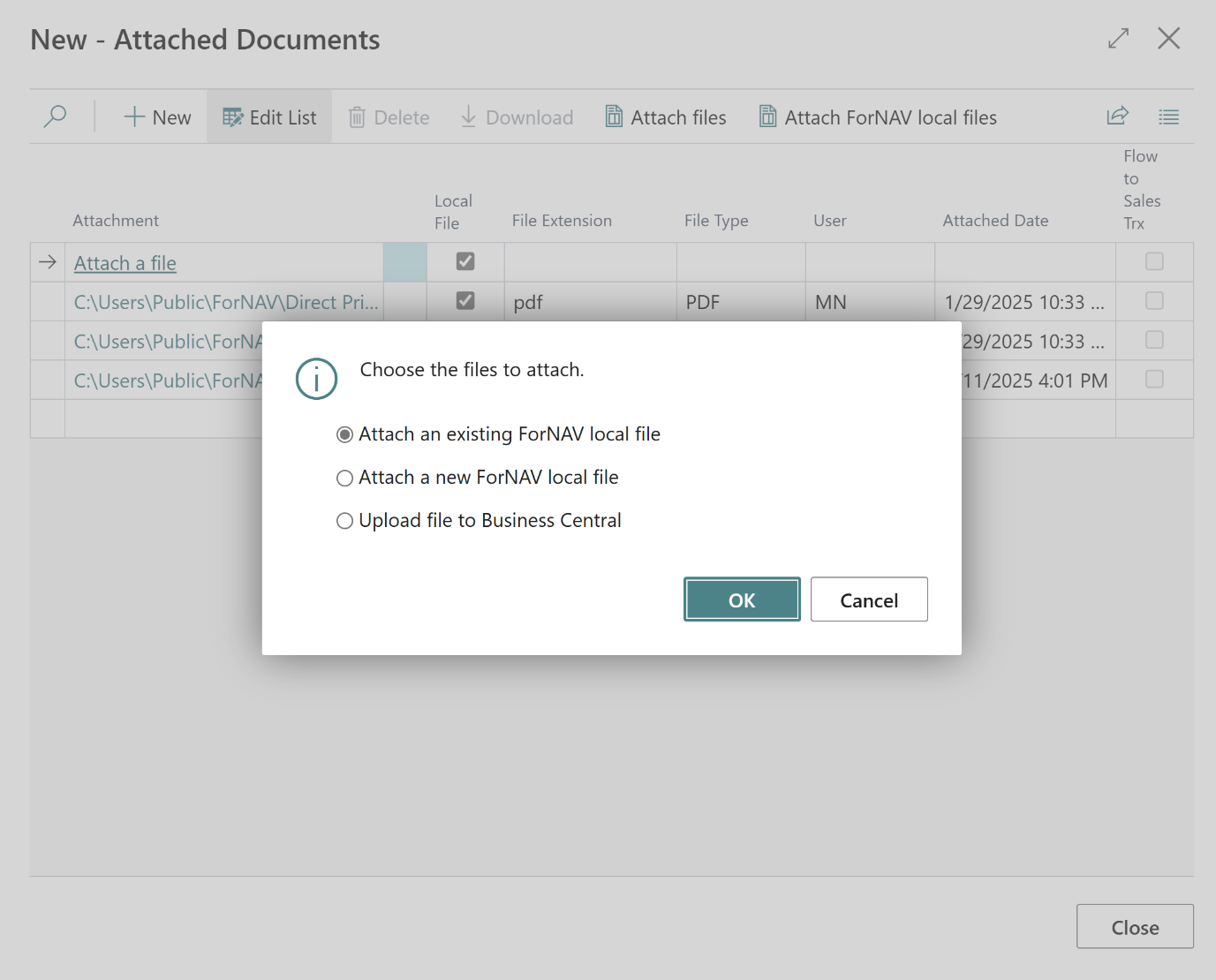The height and width of the screenshot is (980, 1216).
Task: Click the User column header
Action: point(830,221)
